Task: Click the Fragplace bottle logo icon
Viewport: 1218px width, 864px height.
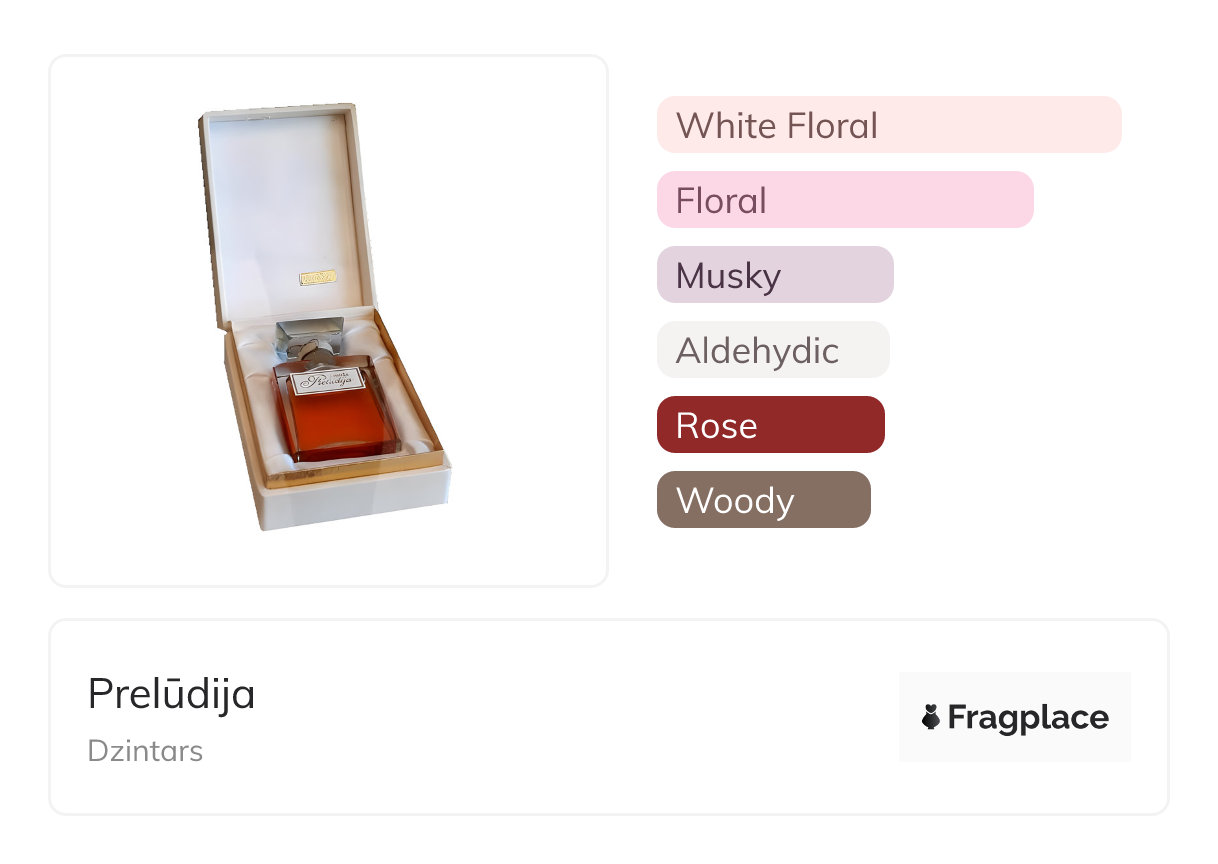Action: [x=931, y=717]
